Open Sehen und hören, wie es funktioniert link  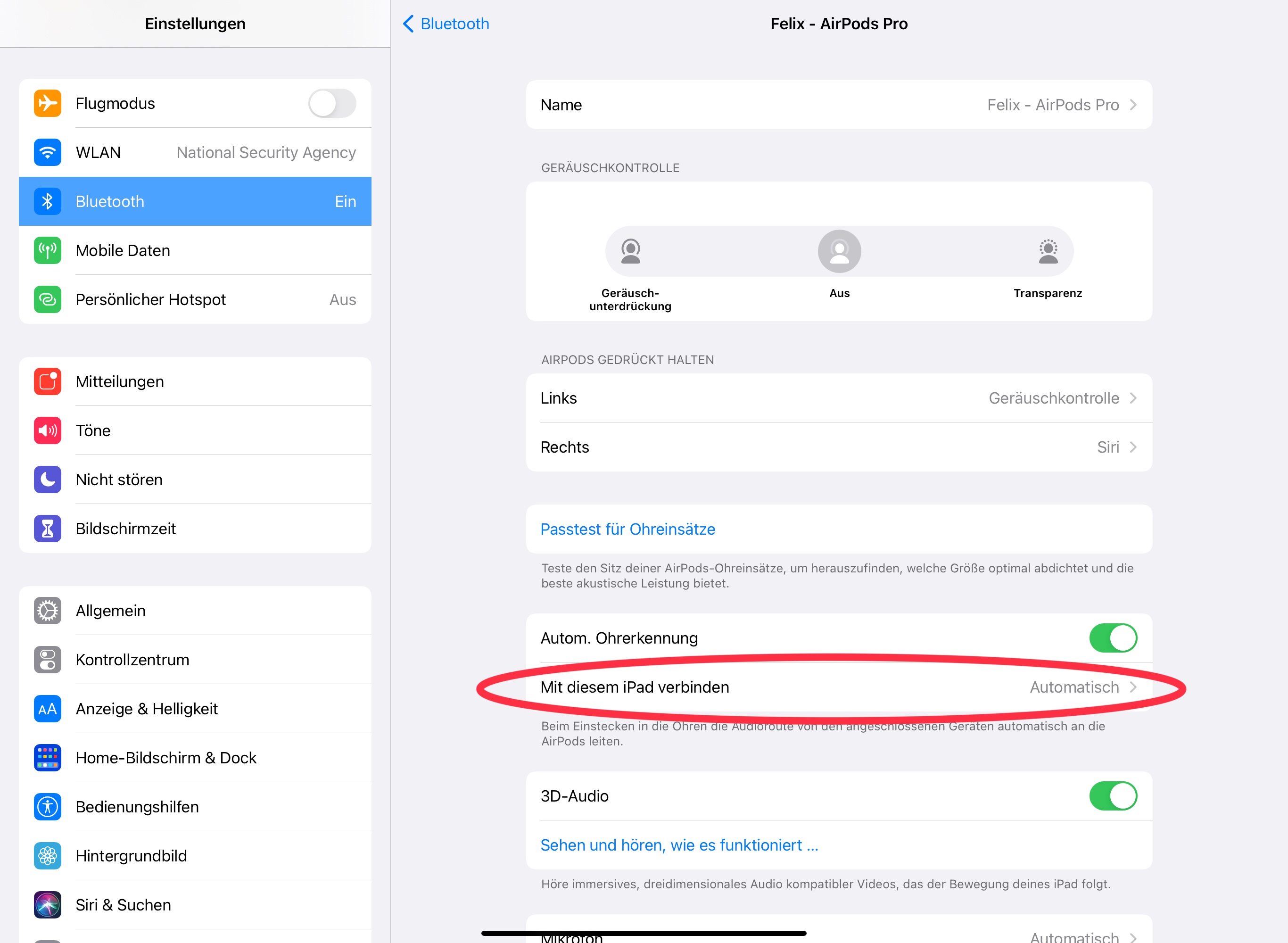pyautogui.click(x=679, y=845)
